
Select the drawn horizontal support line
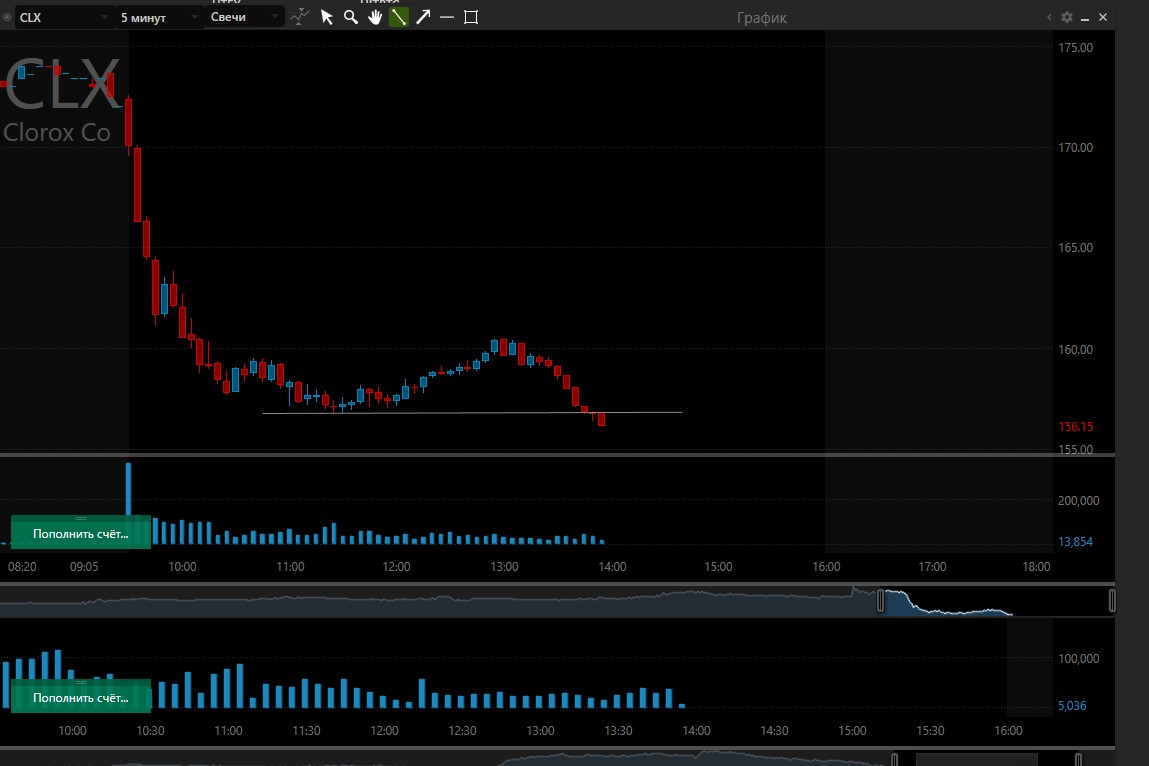click(x=472, y=413)
